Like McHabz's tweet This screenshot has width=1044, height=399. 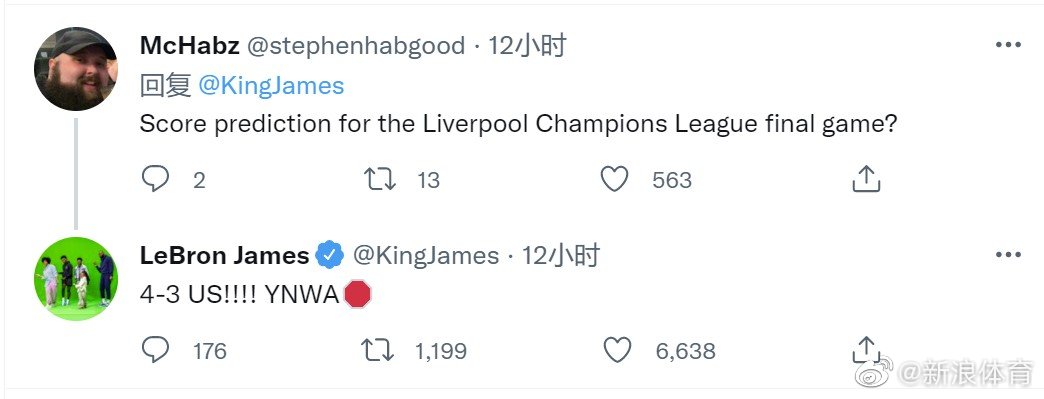pyautogui.click(x=614, y=179)
